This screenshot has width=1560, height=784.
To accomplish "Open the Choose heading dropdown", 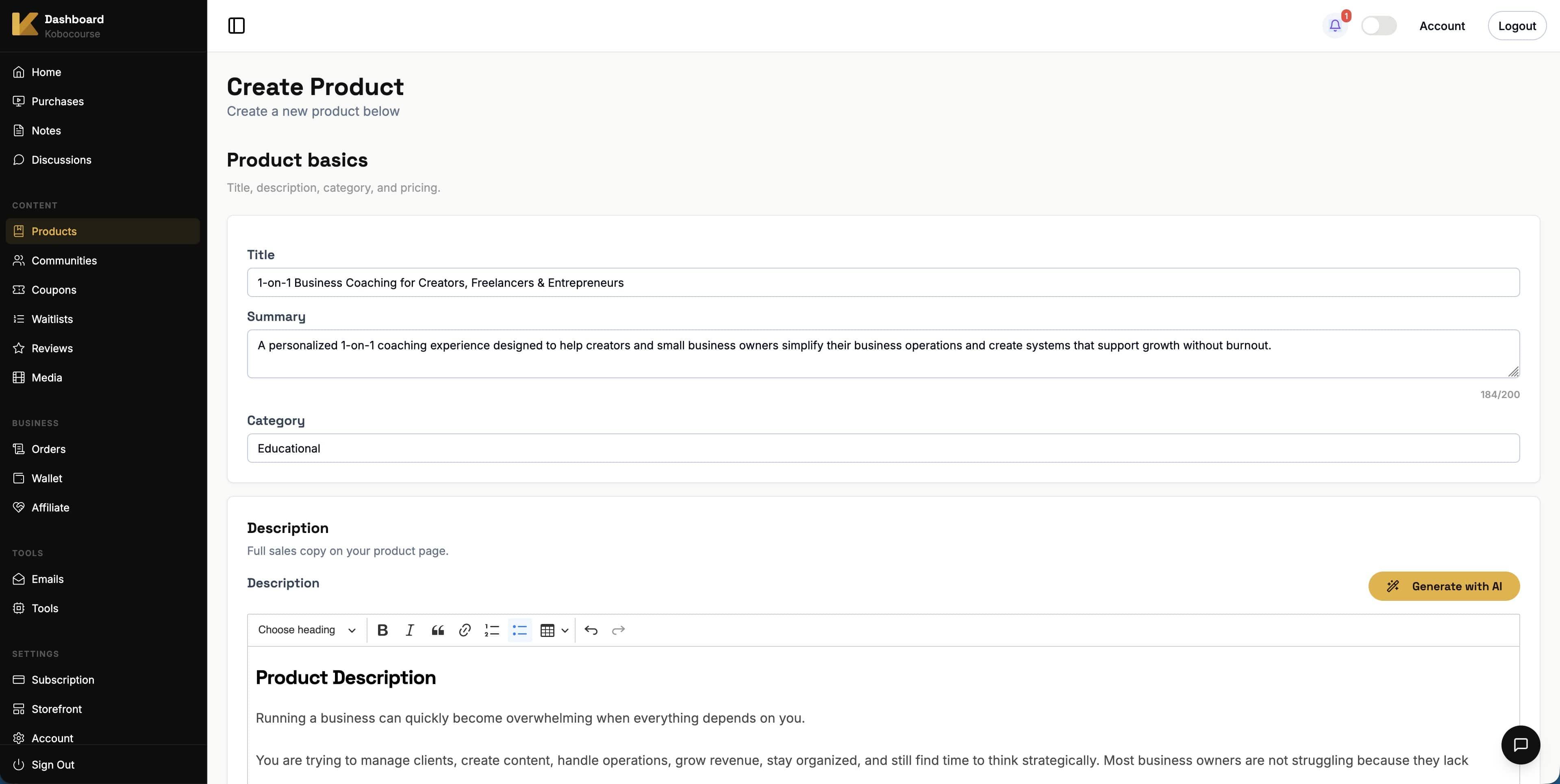I will (306, 630).
